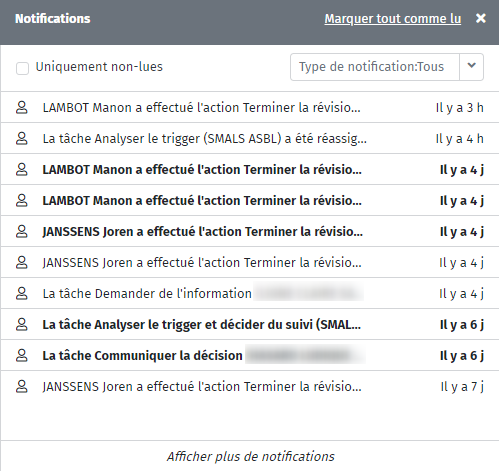Open LAMBOT Manon notification from 3 h ago
This screenshot has height=471, width=499.
click(x=250, y=107)
